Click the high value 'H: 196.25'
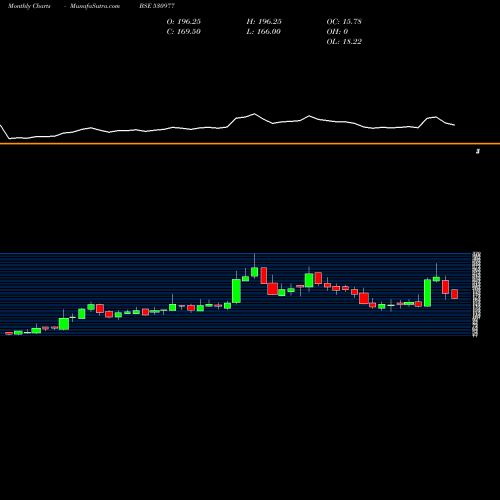500x500 pixels. [x=264, y=22]
